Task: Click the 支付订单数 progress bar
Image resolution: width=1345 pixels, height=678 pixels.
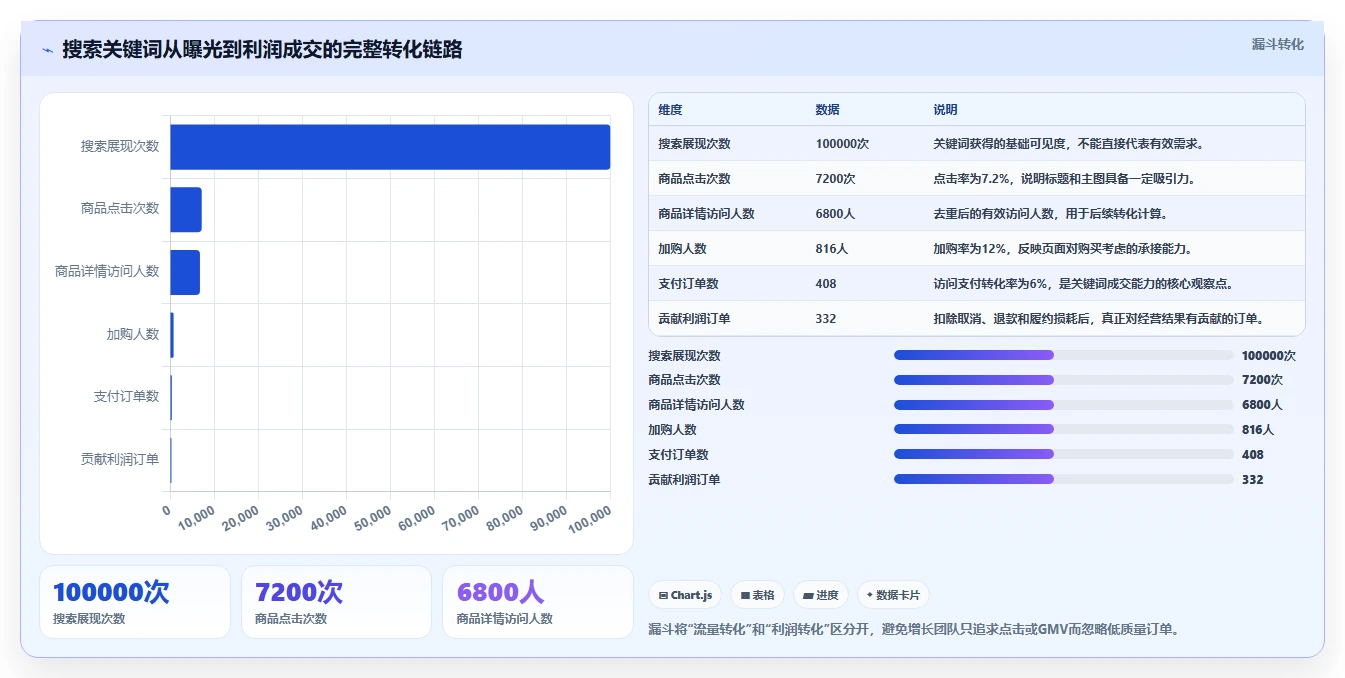Action: (1064, 454)
